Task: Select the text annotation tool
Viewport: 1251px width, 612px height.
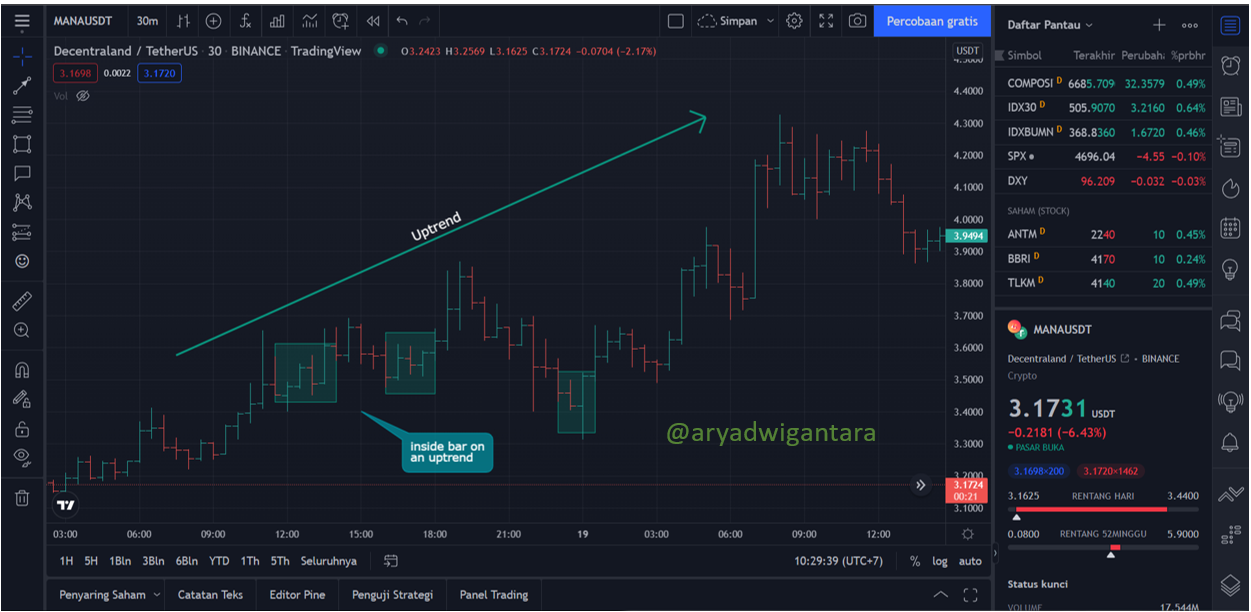Action: pos(22,173)
